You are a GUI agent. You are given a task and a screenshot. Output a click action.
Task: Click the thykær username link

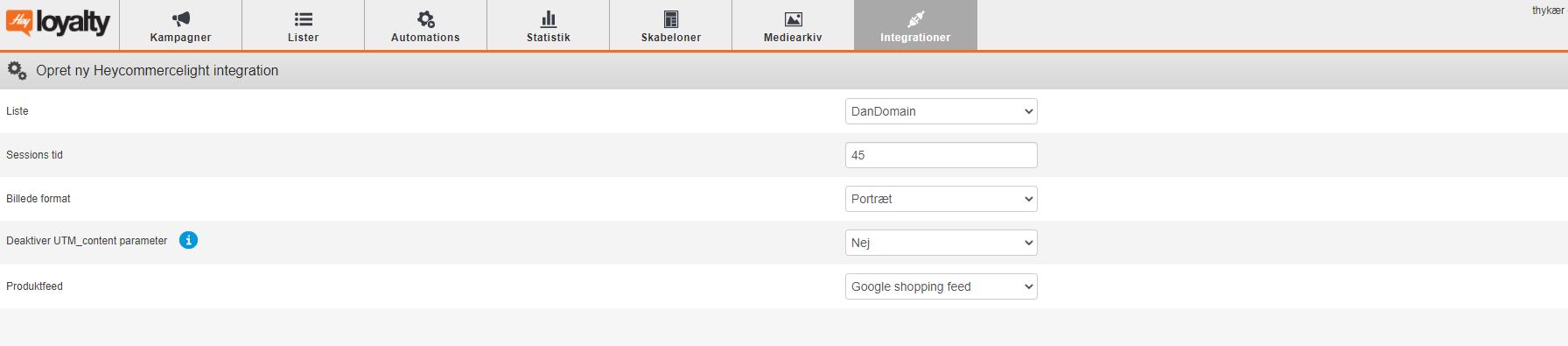[1548, 11]
